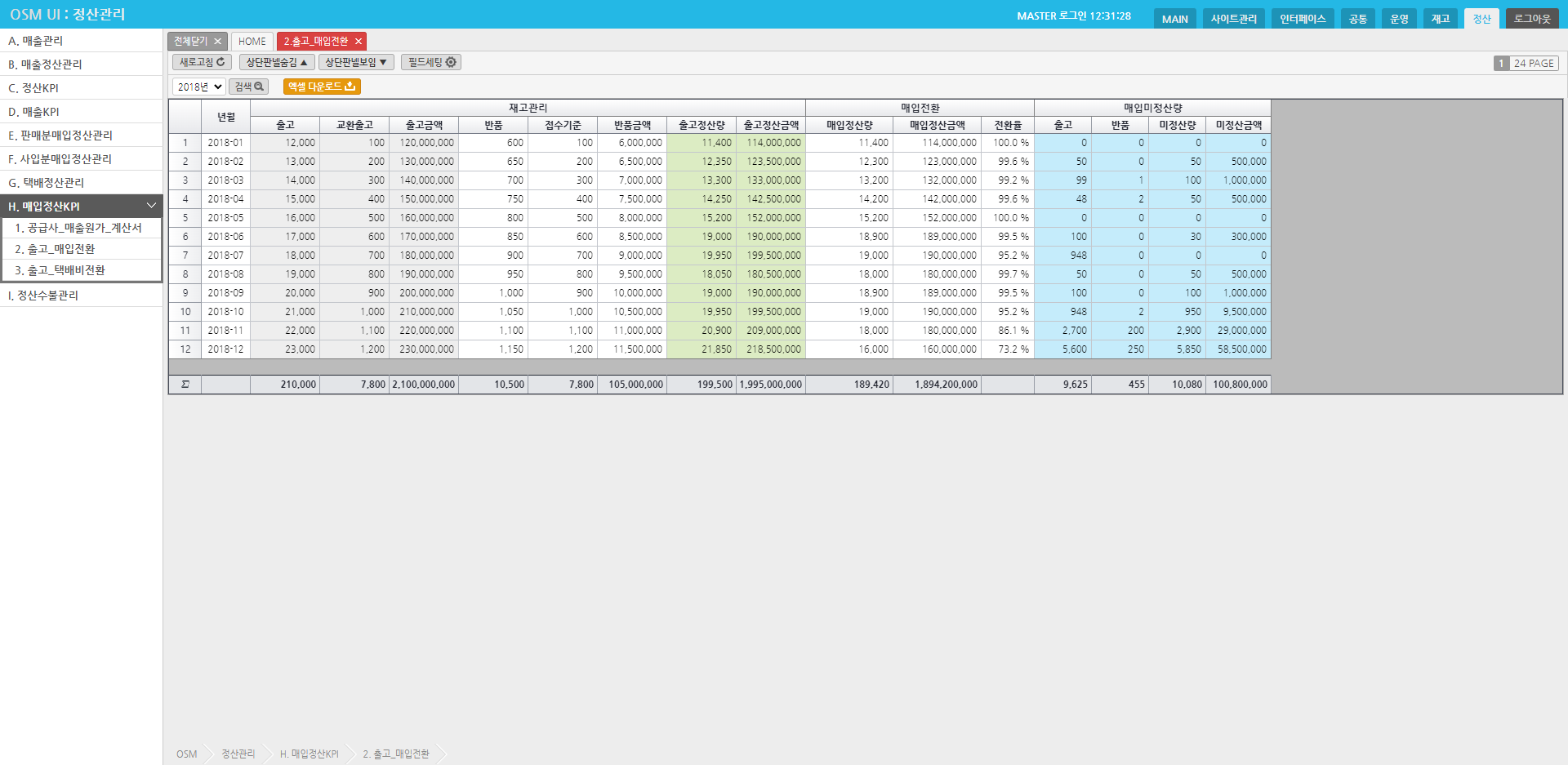The width and height of the screenshot is (1568, 765).
Task: Expand E. 판매분매입정산관리 sidebar menu
Action: (x=82, y=136)
